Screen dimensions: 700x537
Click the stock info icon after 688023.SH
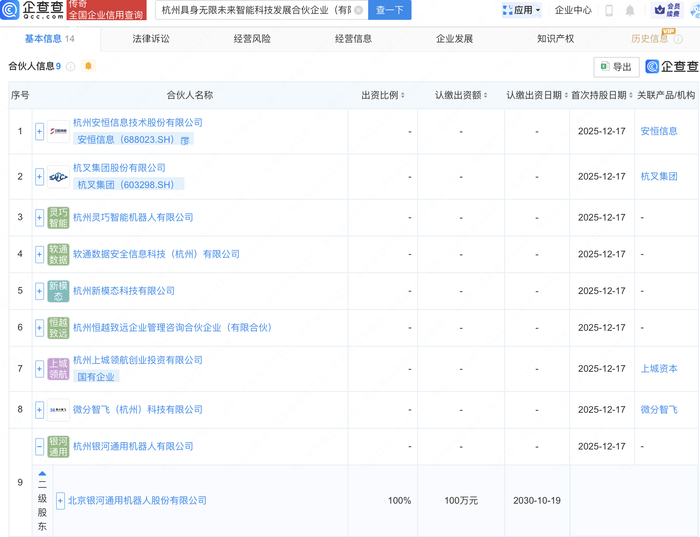184,141
